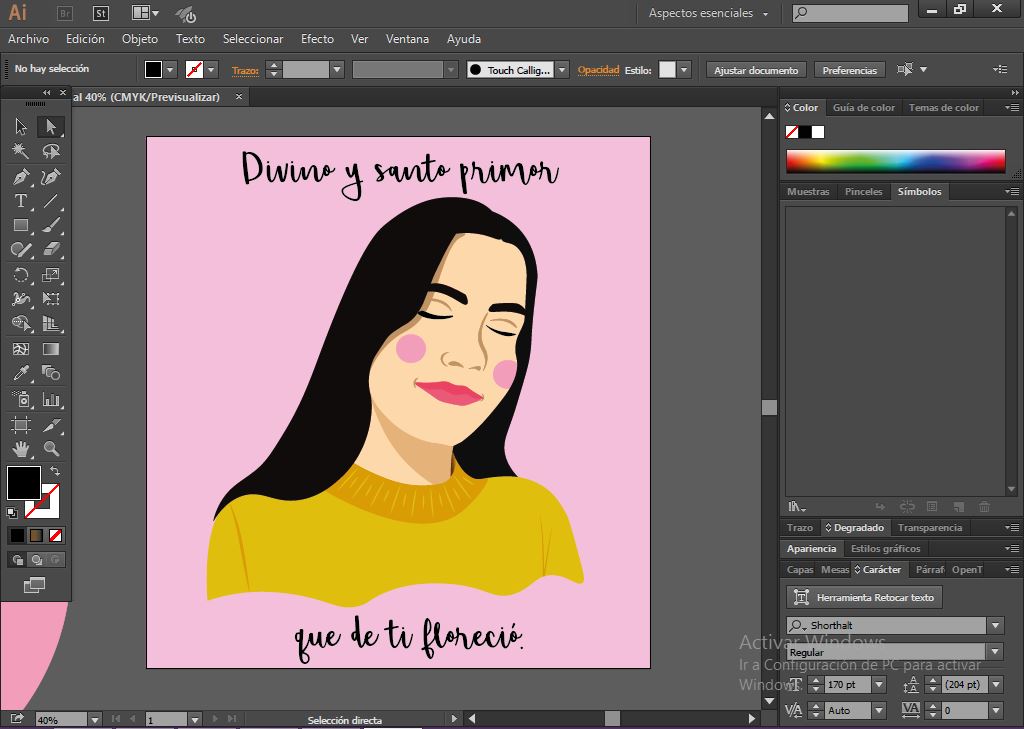1024x729 pixels.
Task: Click the Preferencias button
Action: click(850, 70)
